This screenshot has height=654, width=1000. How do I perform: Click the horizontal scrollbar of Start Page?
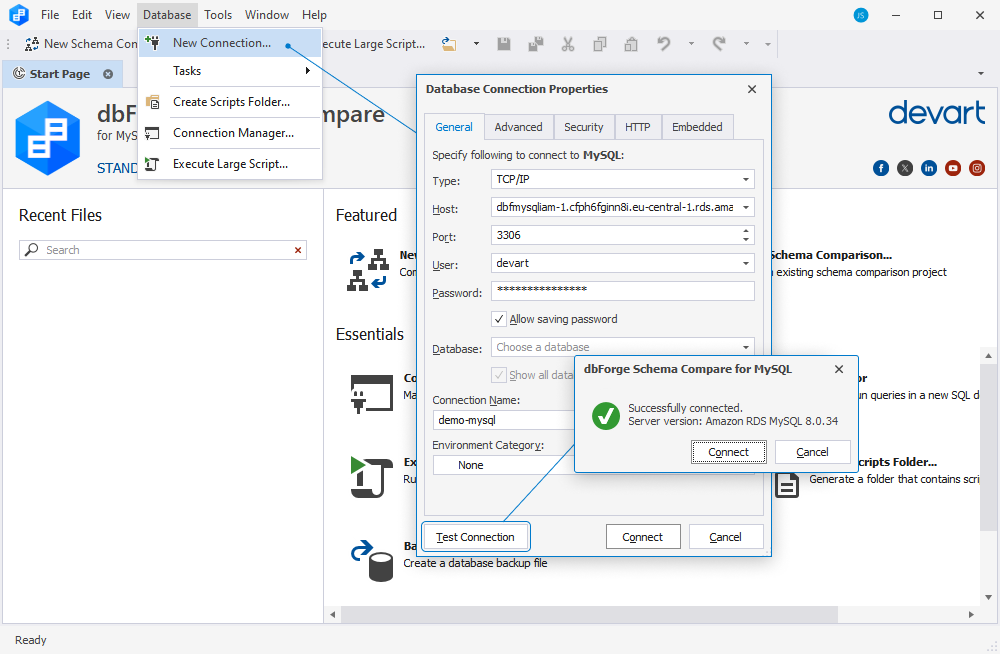click(589, 614)
